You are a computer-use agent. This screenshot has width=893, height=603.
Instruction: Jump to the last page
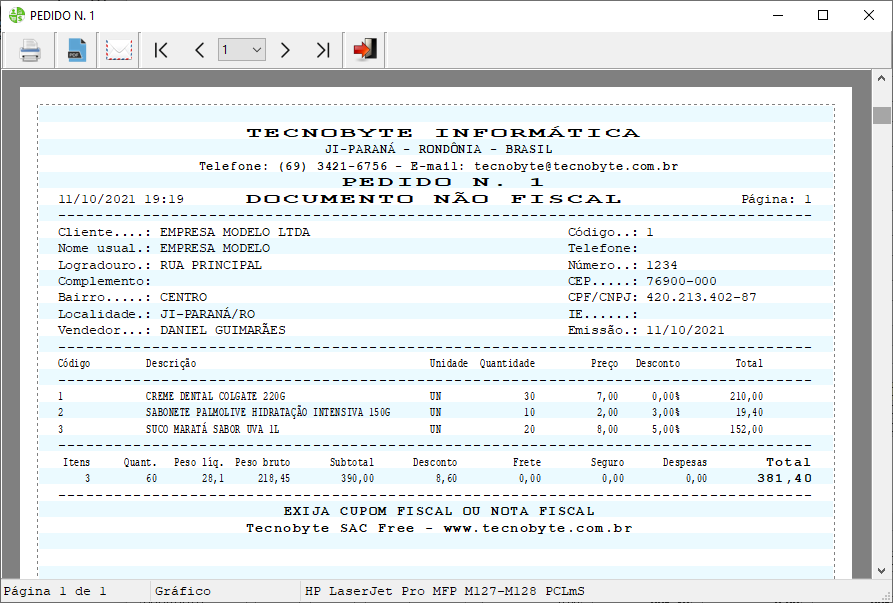click(322, 50)
